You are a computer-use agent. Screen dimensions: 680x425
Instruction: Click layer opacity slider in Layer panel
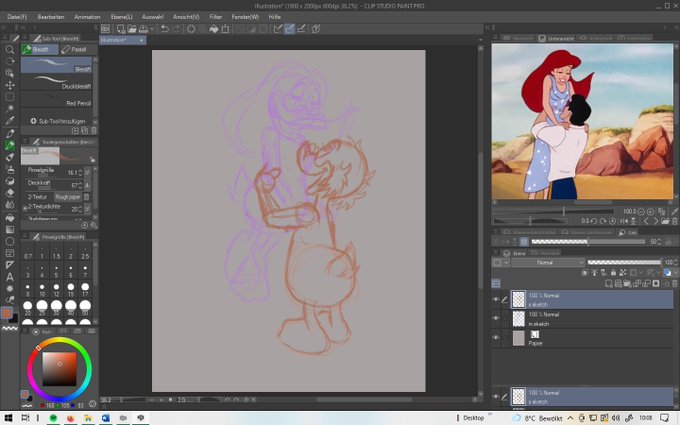[x=624, y=262]
